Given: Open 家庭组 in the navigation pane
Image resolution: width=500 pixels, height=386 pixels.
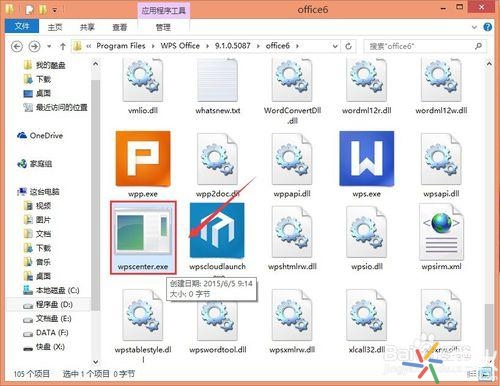Looking at the screenshot, I should point(35,163).
